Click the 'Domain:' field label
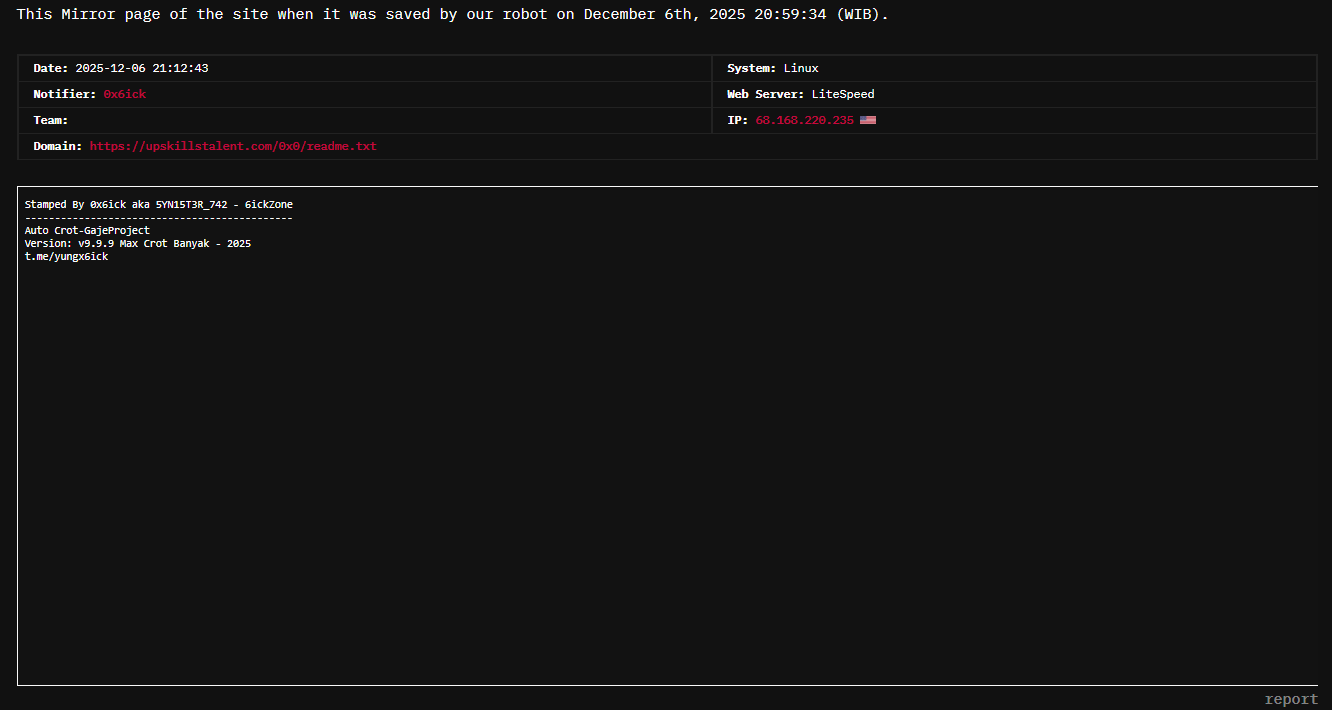This screenshot has width=1332, height=710. click(x=58, y=146)
